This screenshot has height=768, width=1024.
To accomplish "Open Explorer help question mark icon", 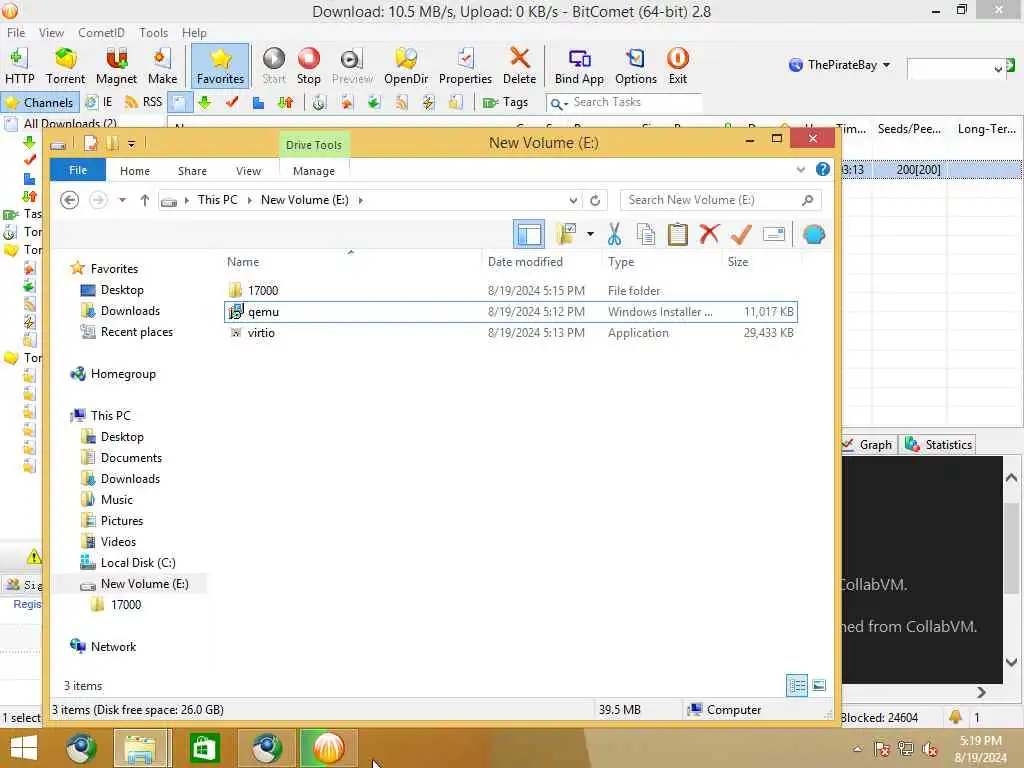I will [x=823, y=170].
